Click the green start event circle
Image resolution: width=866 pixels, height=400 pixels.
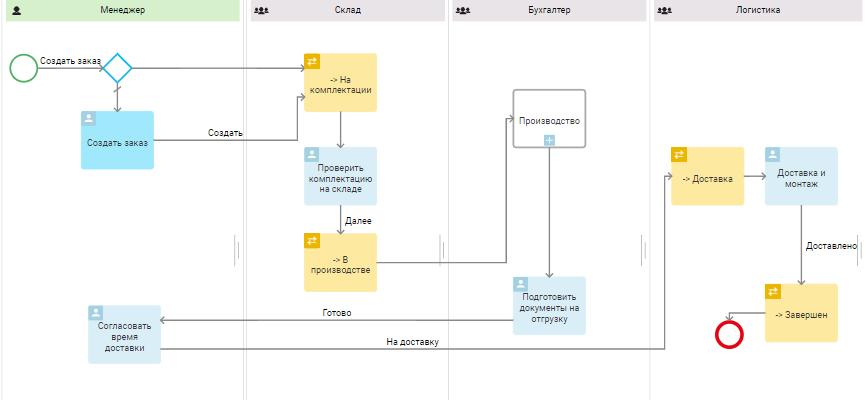tap(23, 68)
